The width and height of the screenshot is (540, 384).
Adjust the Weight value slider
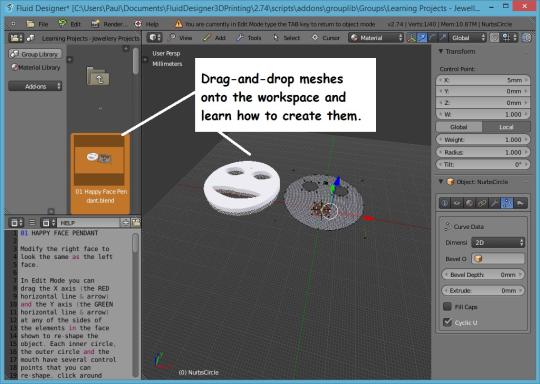coord(483,140)
